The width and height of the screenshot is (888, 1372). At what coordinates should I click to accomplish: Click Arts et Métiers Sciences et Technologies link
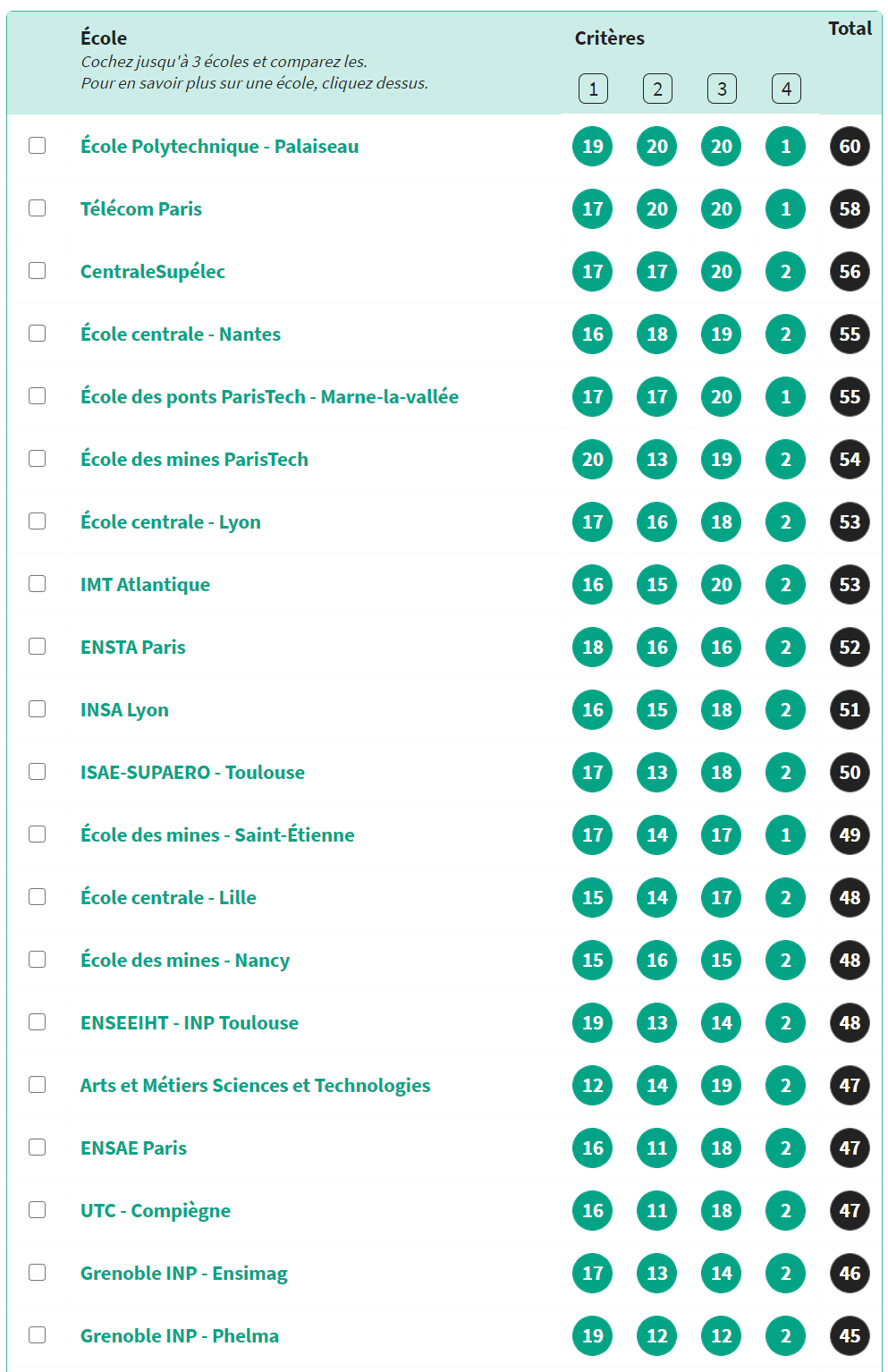coord(255,1086)
